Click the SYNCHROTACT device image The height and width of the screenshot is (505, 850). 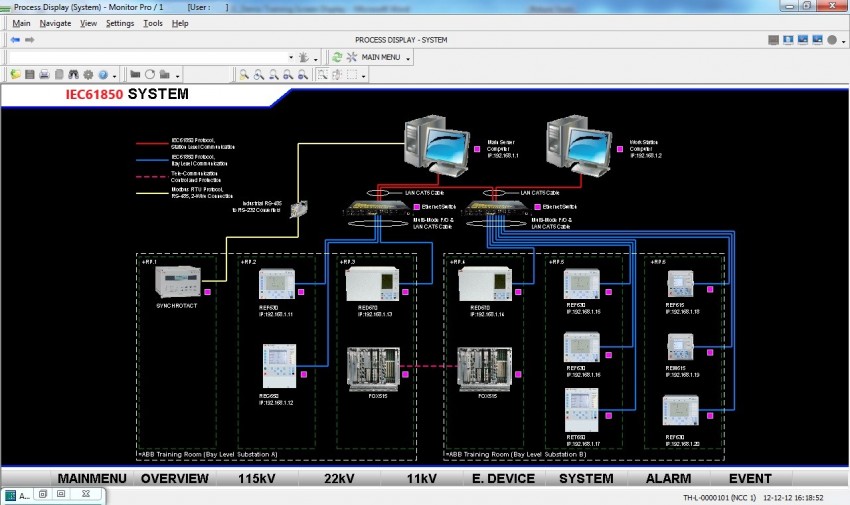tap(178, 282)
